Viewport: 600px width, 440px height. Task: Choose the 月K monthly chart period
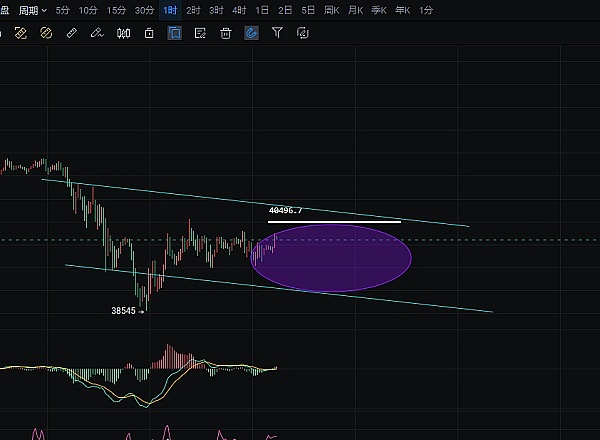click(x=355, y=10)
